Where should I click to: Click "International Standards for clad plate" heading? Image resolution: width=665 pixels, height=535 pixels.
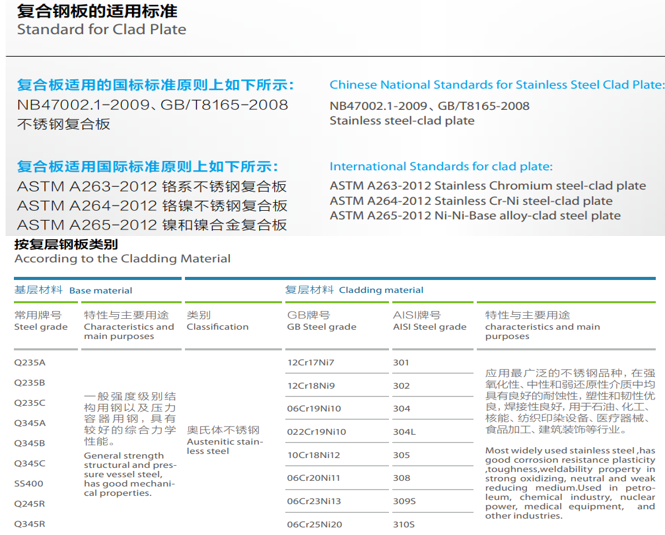[x=440, y=166]
